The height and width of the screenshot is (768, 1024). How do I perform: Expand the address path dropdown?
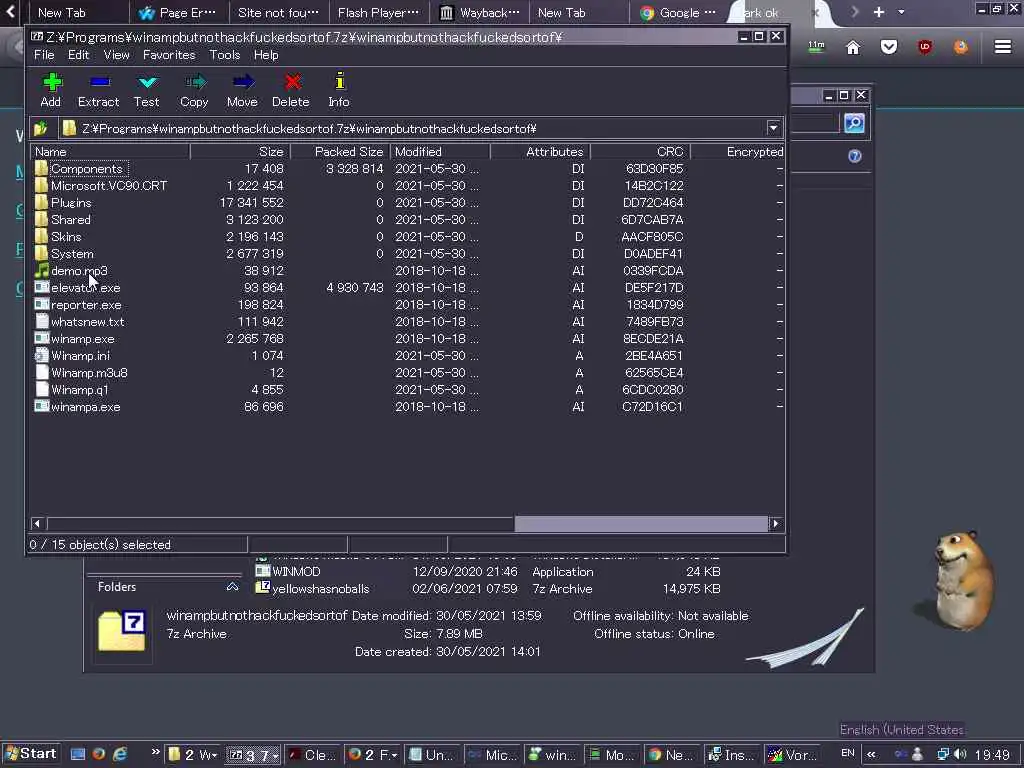coord(773,128)
